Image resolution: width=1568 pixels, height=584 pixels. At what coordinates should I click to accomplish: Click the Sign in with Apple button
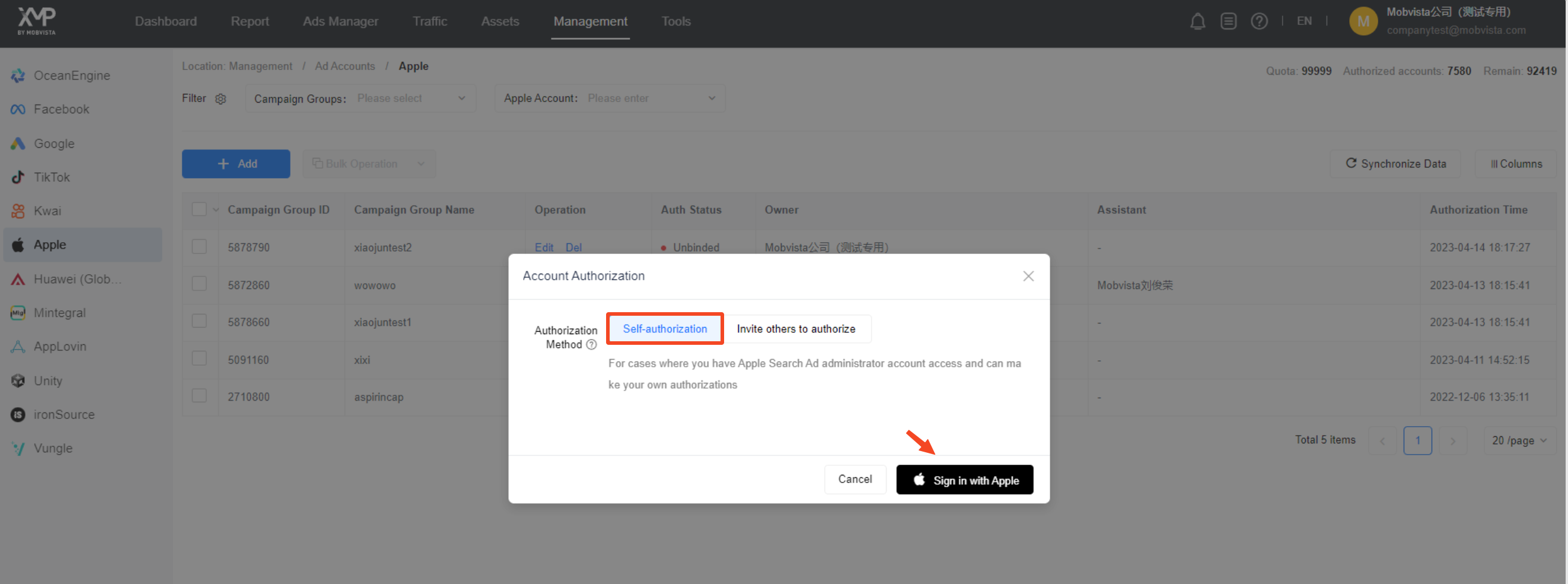tap(964, 480)
